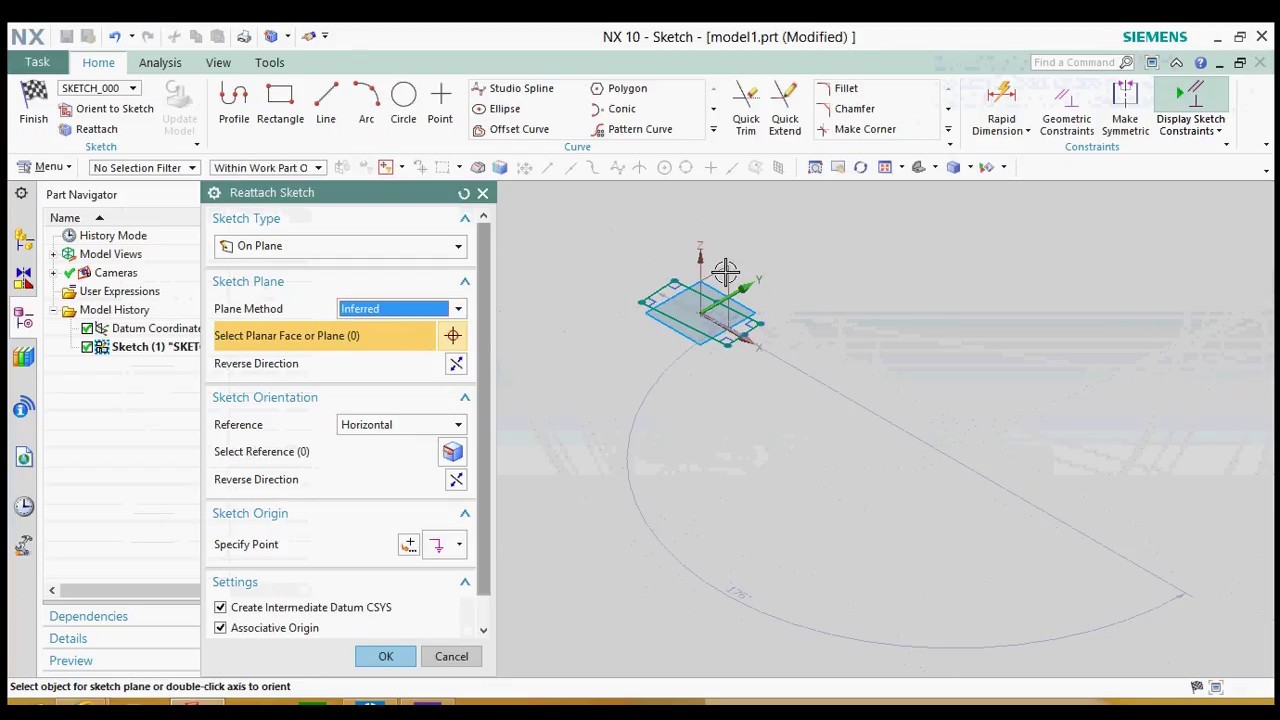Choose the Conic tool
This screenshot has height=720, width=1280.
[x=613, y=109]
